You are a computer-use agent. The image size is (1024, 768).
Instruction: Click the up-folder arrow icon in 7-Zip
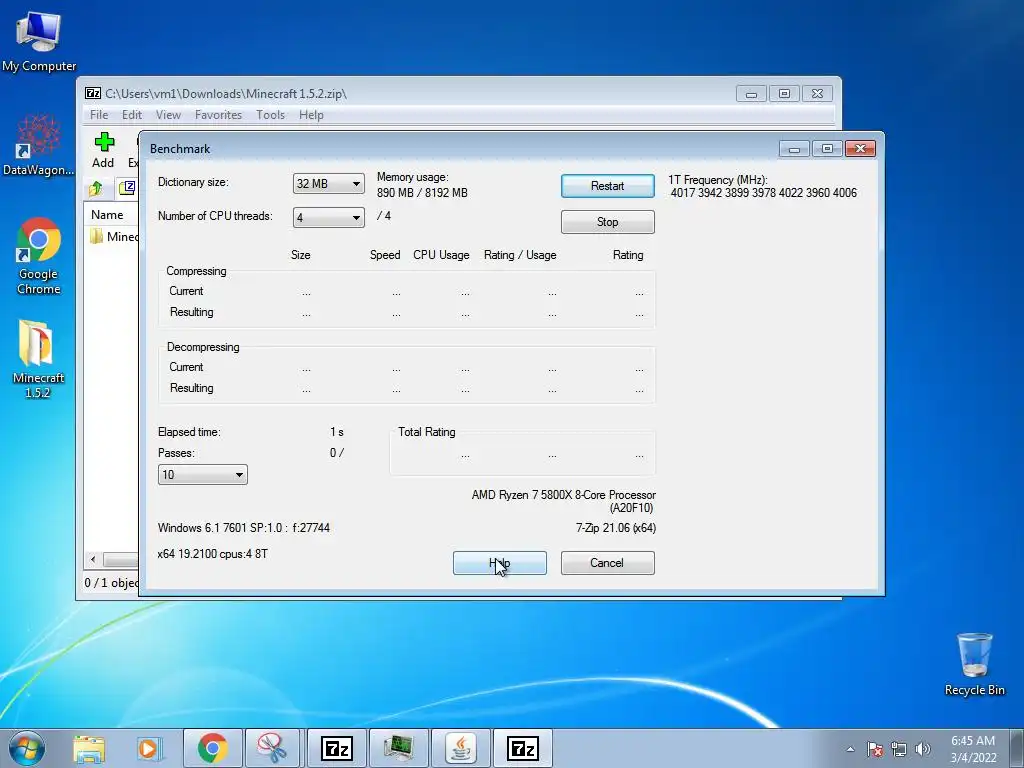[96, 189]
